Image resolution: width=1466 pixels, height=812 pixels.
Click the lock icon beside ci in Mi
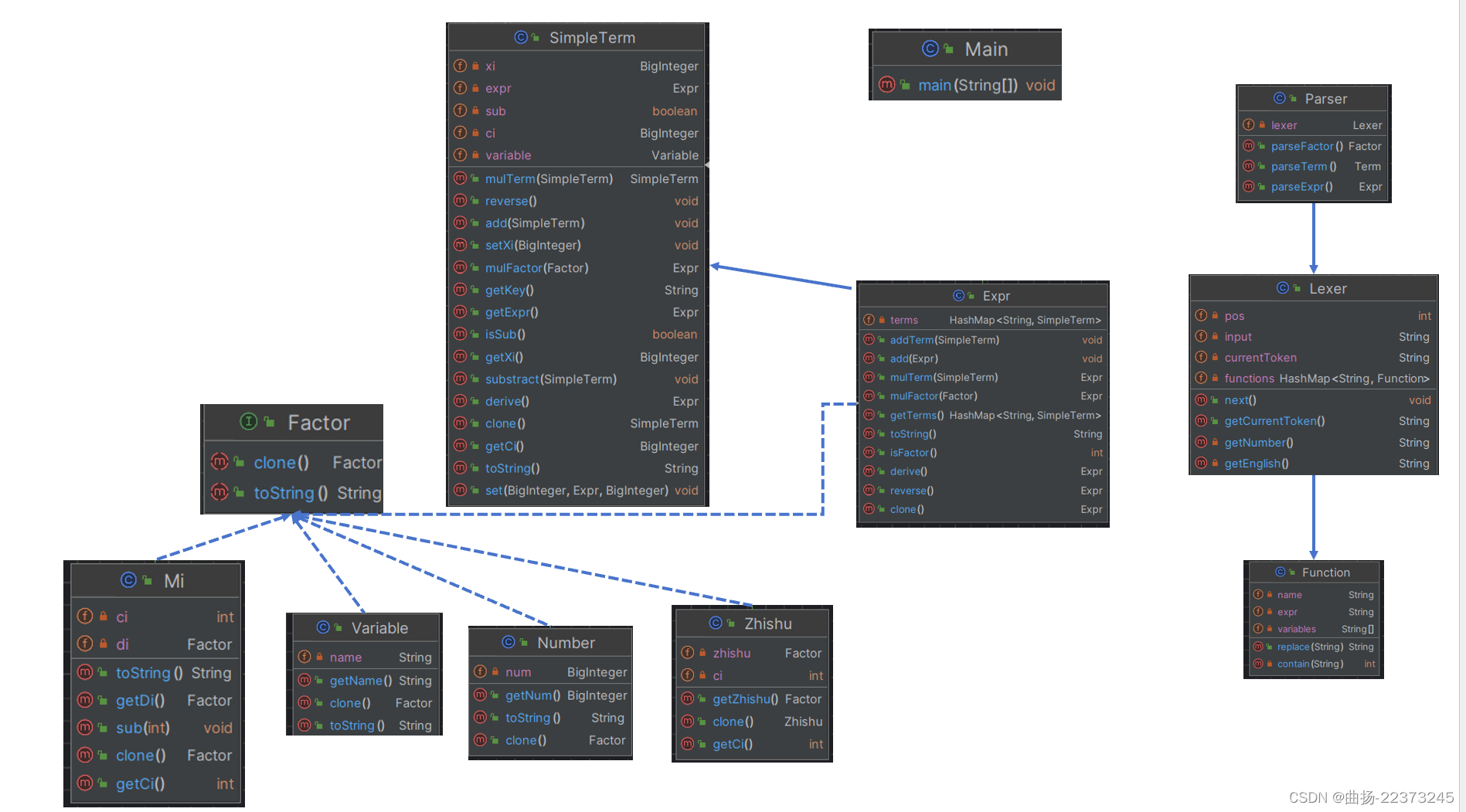click(103, 616)
